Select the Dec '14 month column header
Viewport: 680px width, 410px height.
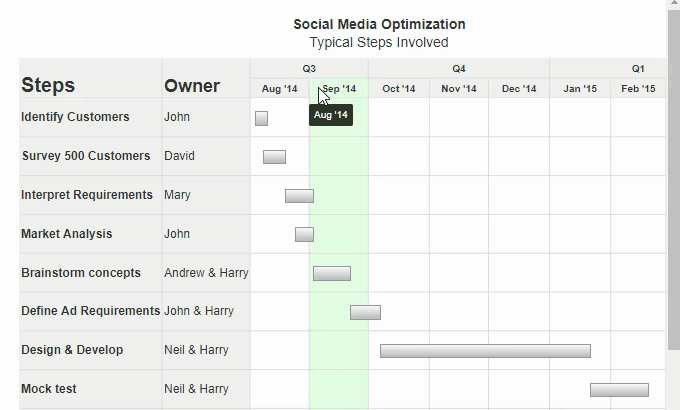519,89
